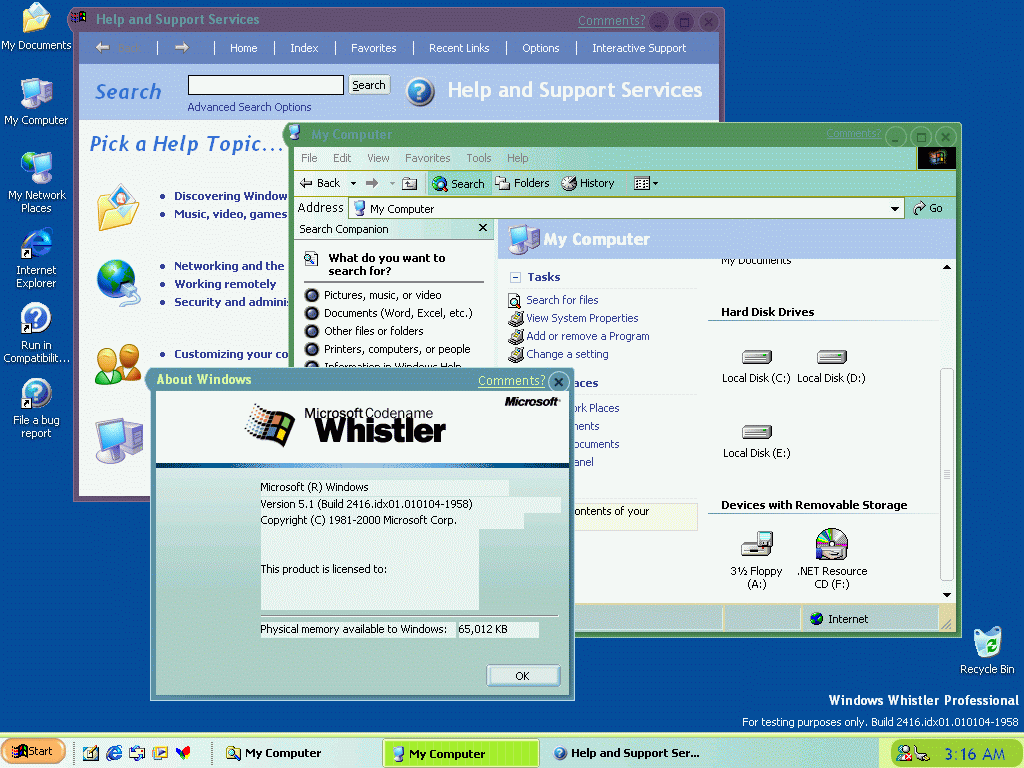Open the Back button history dropdown arrow
The image size is (1024, 768).
(x=353, y=184)
